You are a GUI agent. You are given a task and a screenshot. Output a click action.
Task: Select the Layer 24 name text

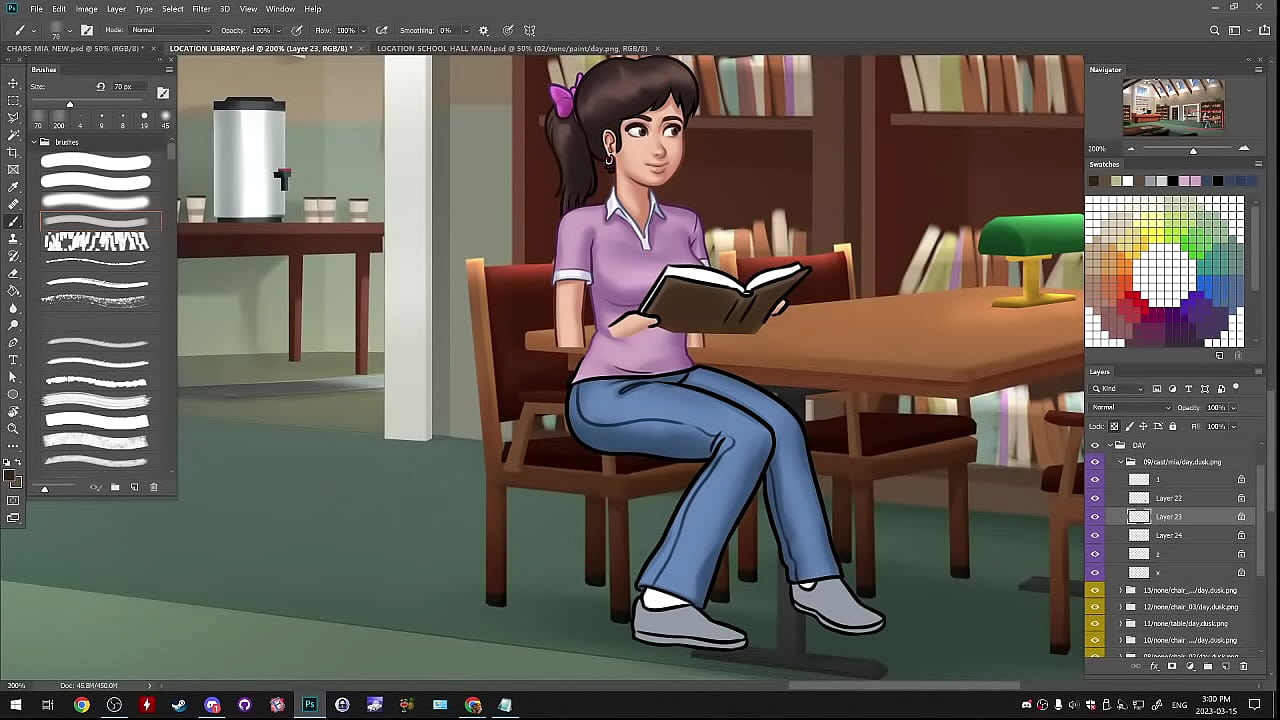coord(1169,535)
